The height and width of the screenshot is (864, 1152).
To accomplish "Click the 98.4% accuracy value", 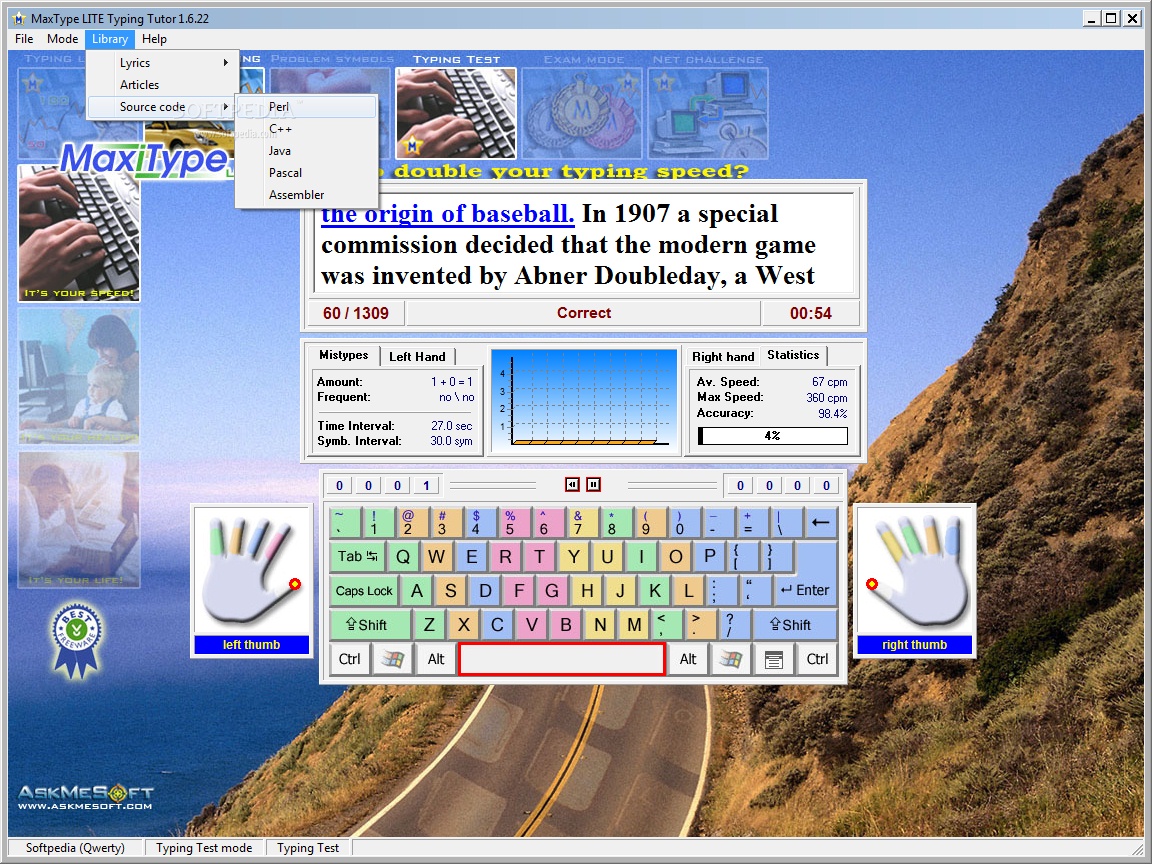I will tap(832, 414).
